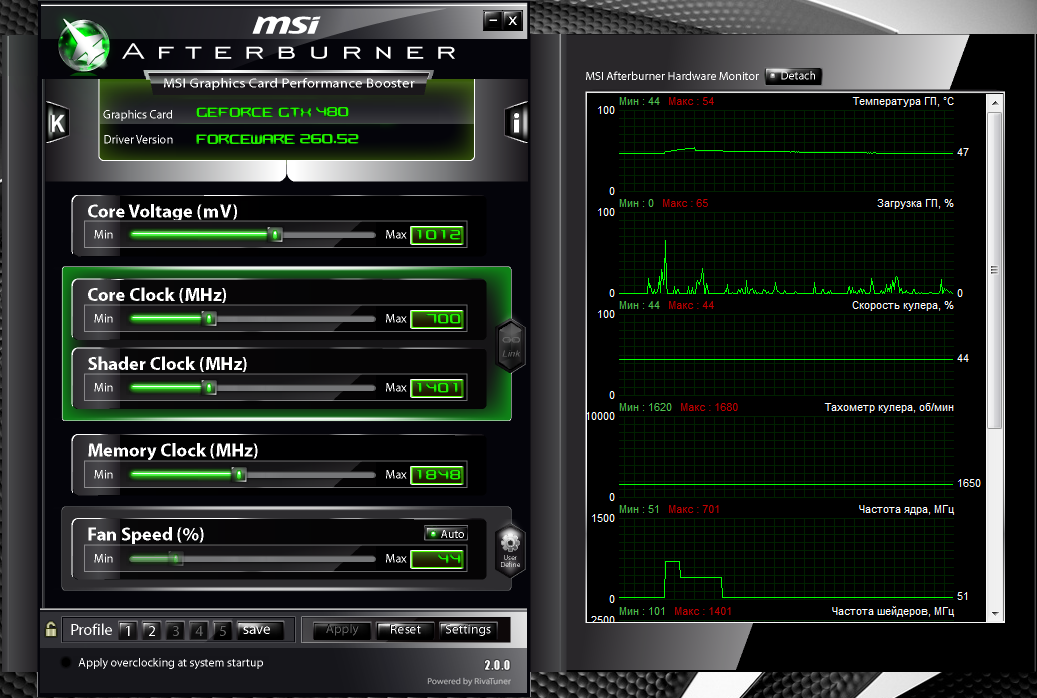The height and width of the screenshot is (698, 1037).
Task: Click the Memory Clock value field 1848
Action: [x=437, y=474]
